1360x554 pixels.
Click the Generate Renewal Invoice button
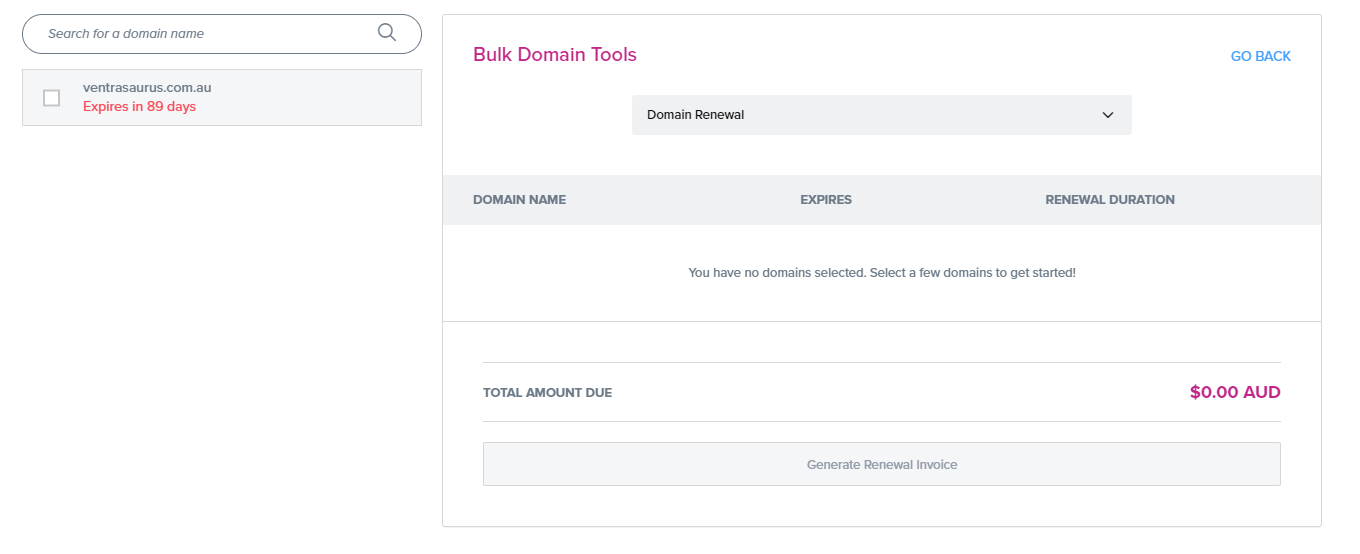pyautogui.click(x=882, y=464)
